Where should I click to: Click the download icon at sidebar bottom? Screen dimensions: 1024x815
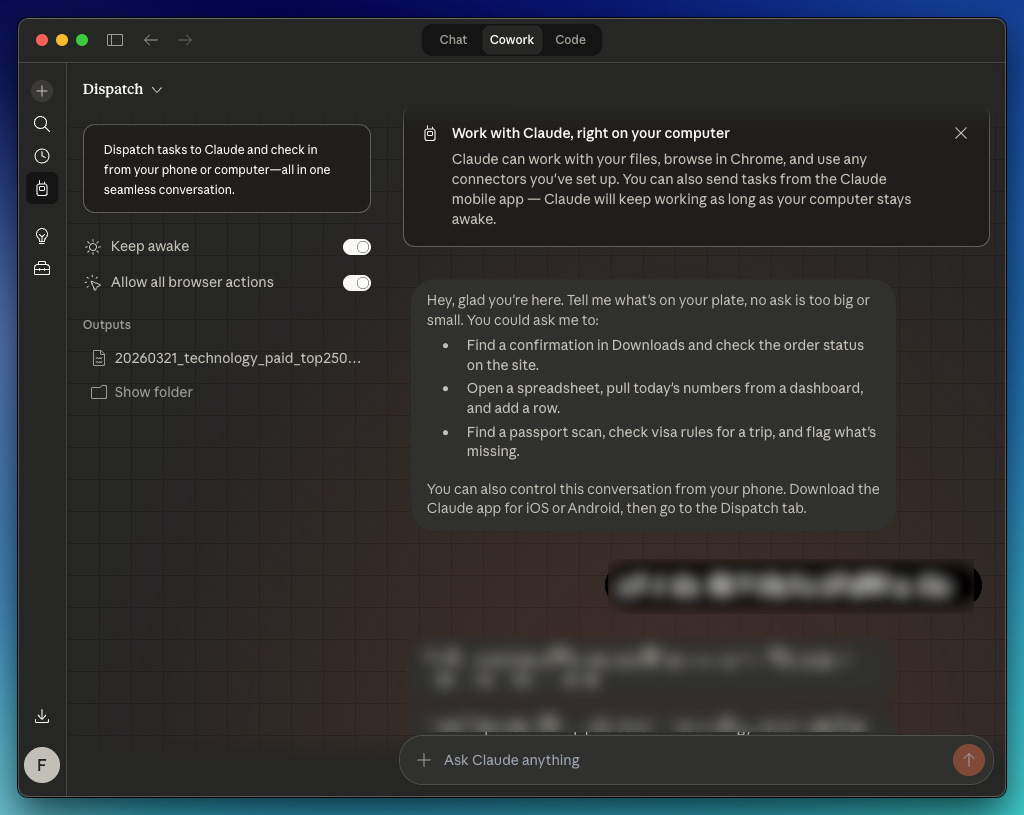(x=42, y=716)
